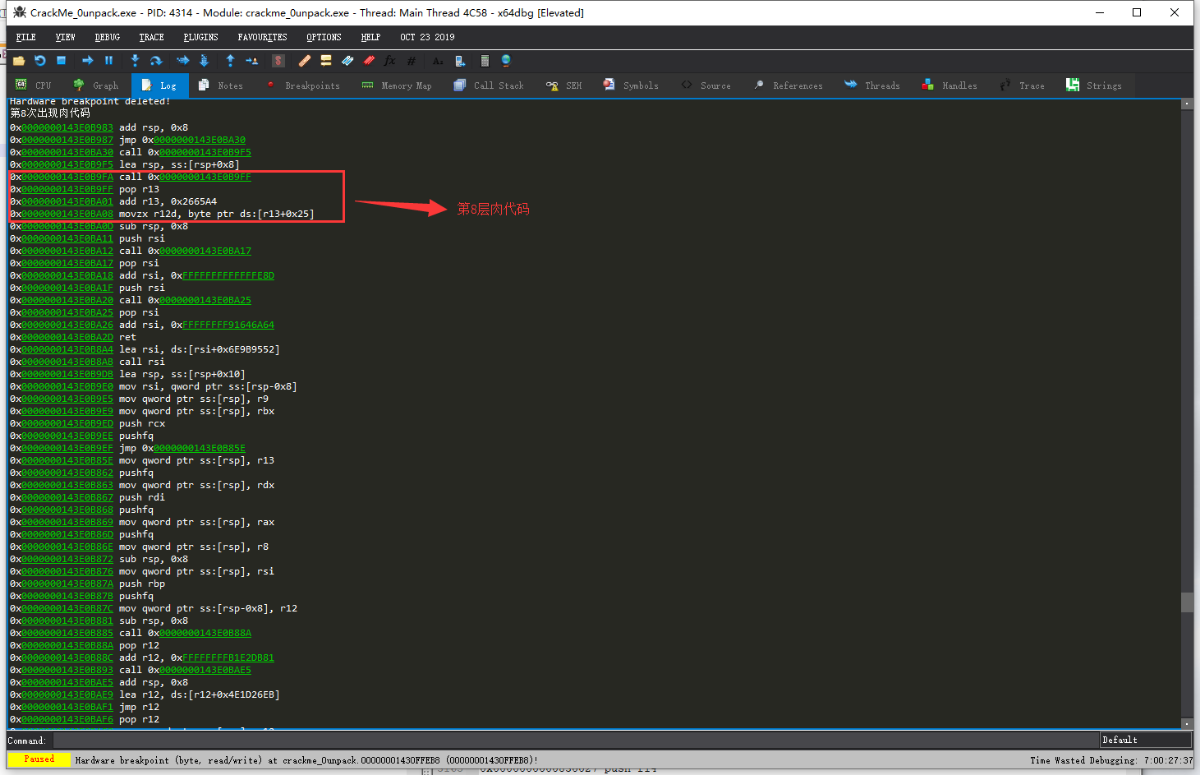
Task: Open the Variables hash icon
Action: 411,61
